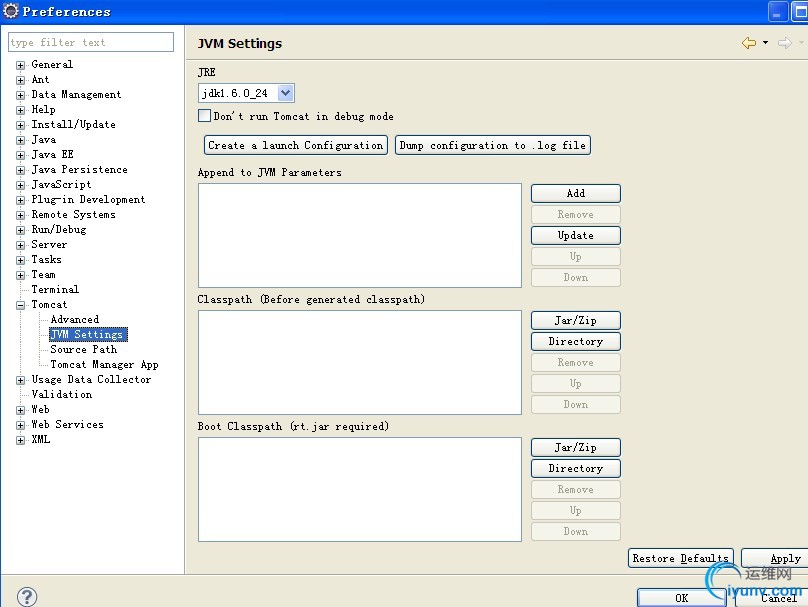
Task: Click Jar/Zip for Boot Classpath
Action: tap(576, 447)
